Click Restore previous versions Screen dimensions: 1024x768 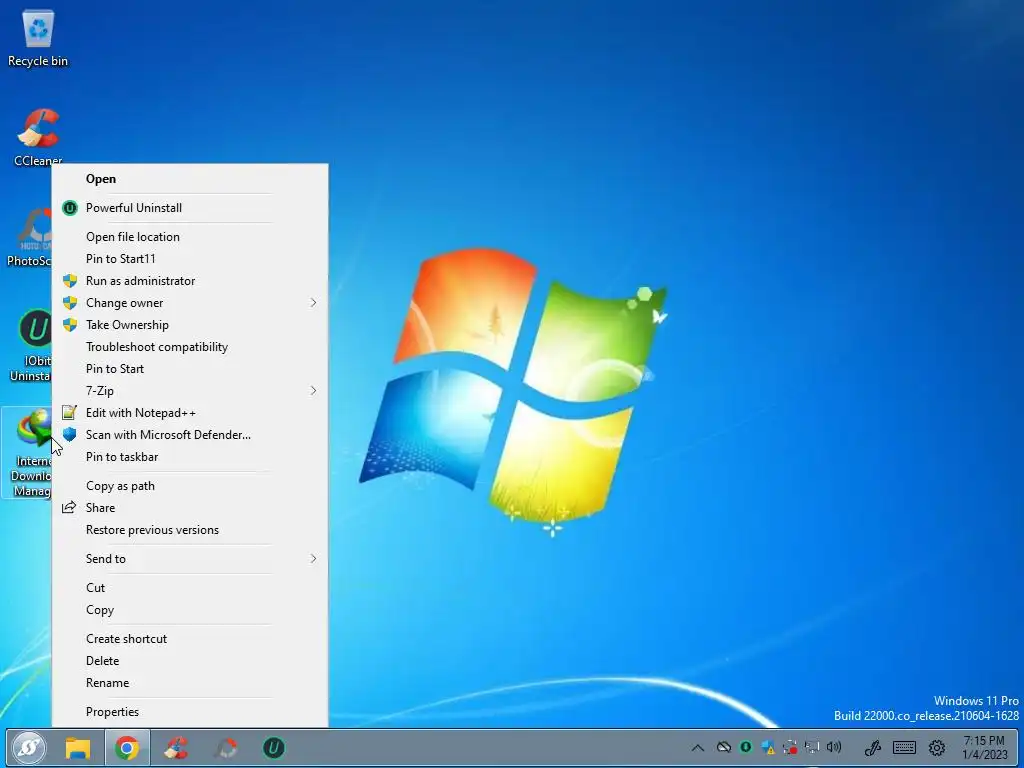pyautogui.click(x=189, y=530)
